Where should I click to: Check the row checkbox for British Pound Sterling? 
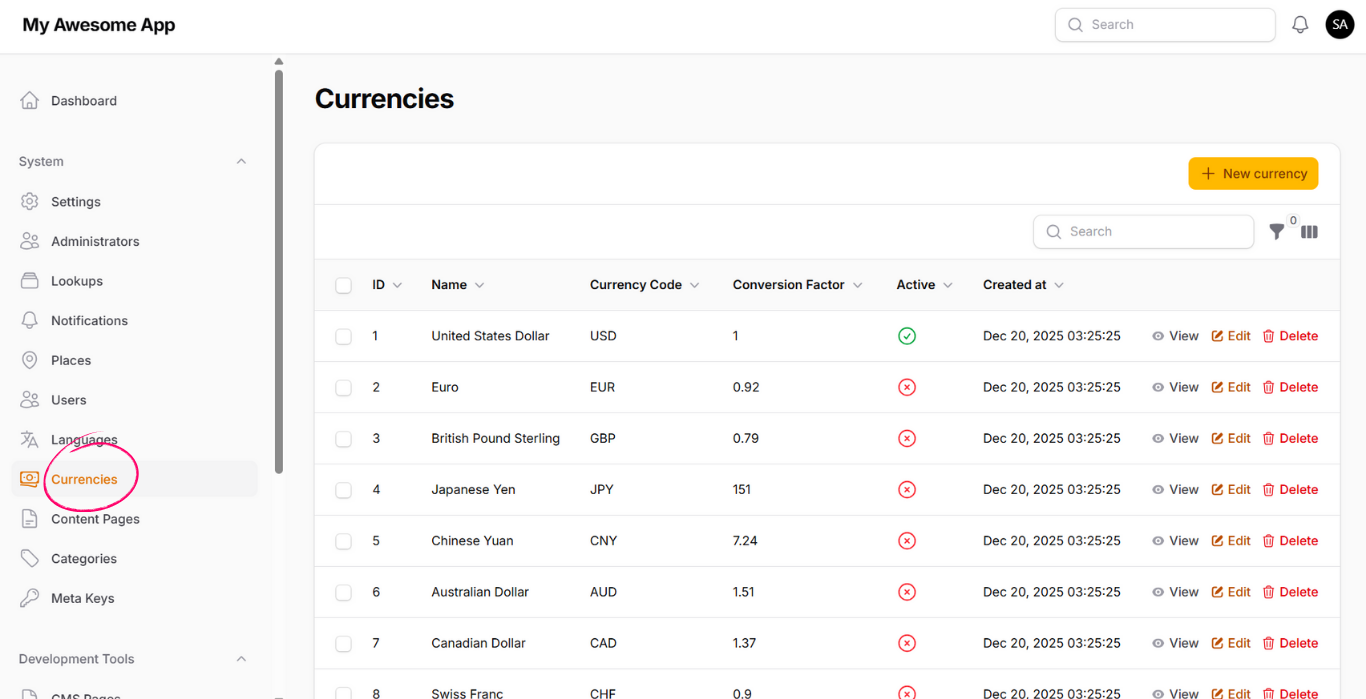pyautogui.click(x=343, y=438)
